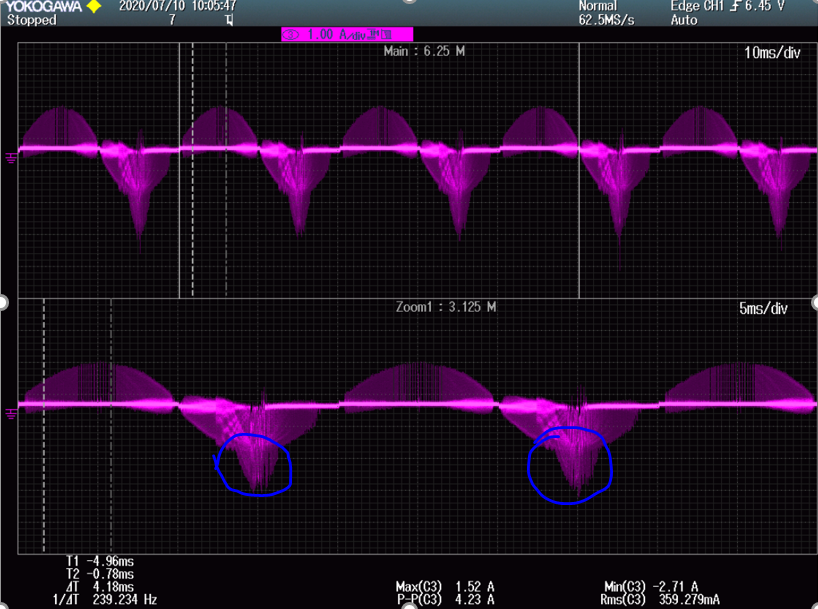Click the YOKOGAWA logo text
Viewport: 818px width, 609px height.
(x=44, y=6)
